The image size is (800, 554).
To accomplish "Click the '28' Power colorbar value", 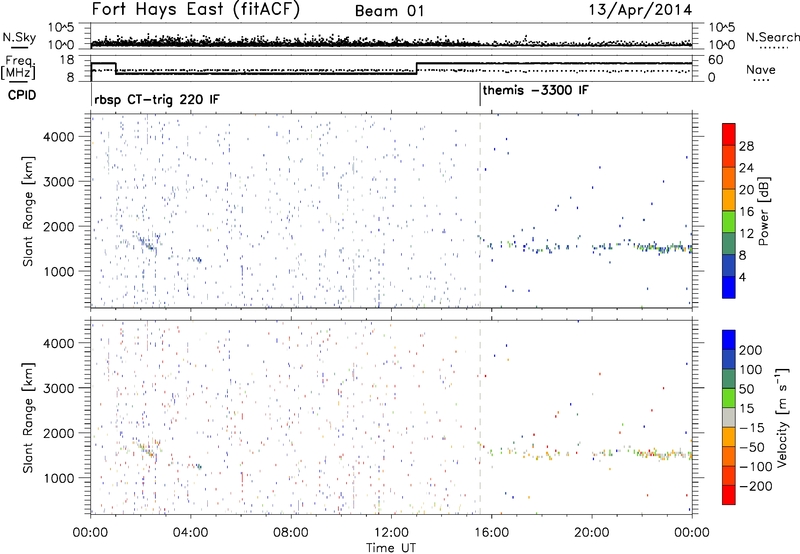I will [x=746, y=146].
